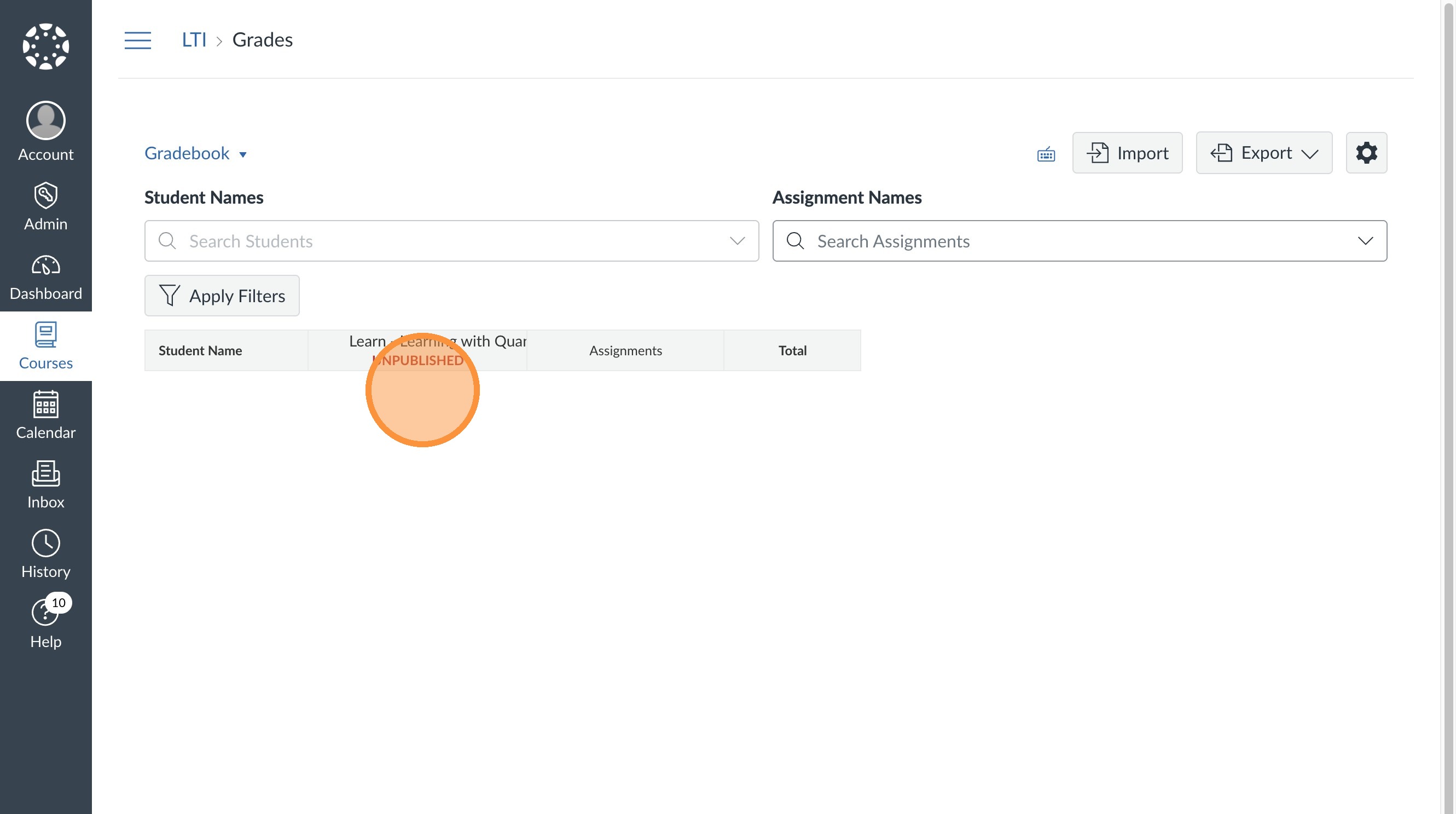The height and width of the screenshot is (814, 1456).
Task: Open the History clock icon
Action: 46,543
